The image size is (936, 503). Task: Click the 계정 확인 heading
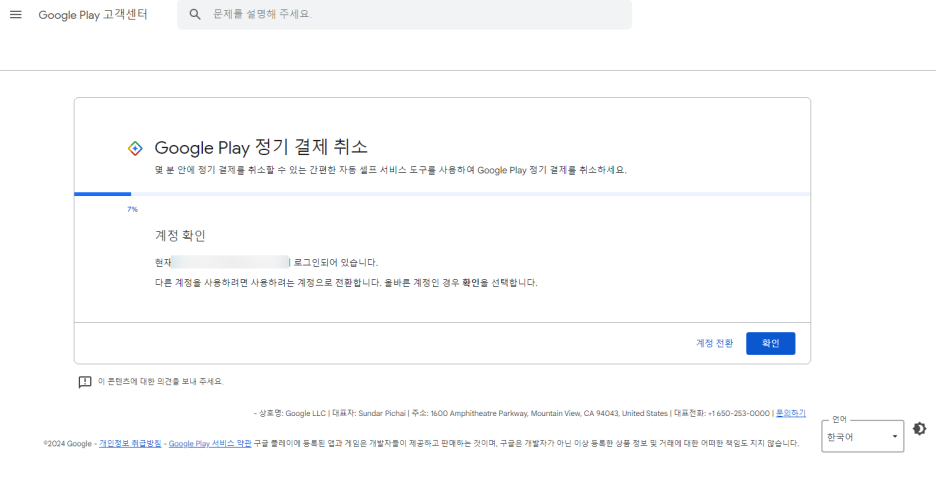pyautogui.click(x=180, y=236)
